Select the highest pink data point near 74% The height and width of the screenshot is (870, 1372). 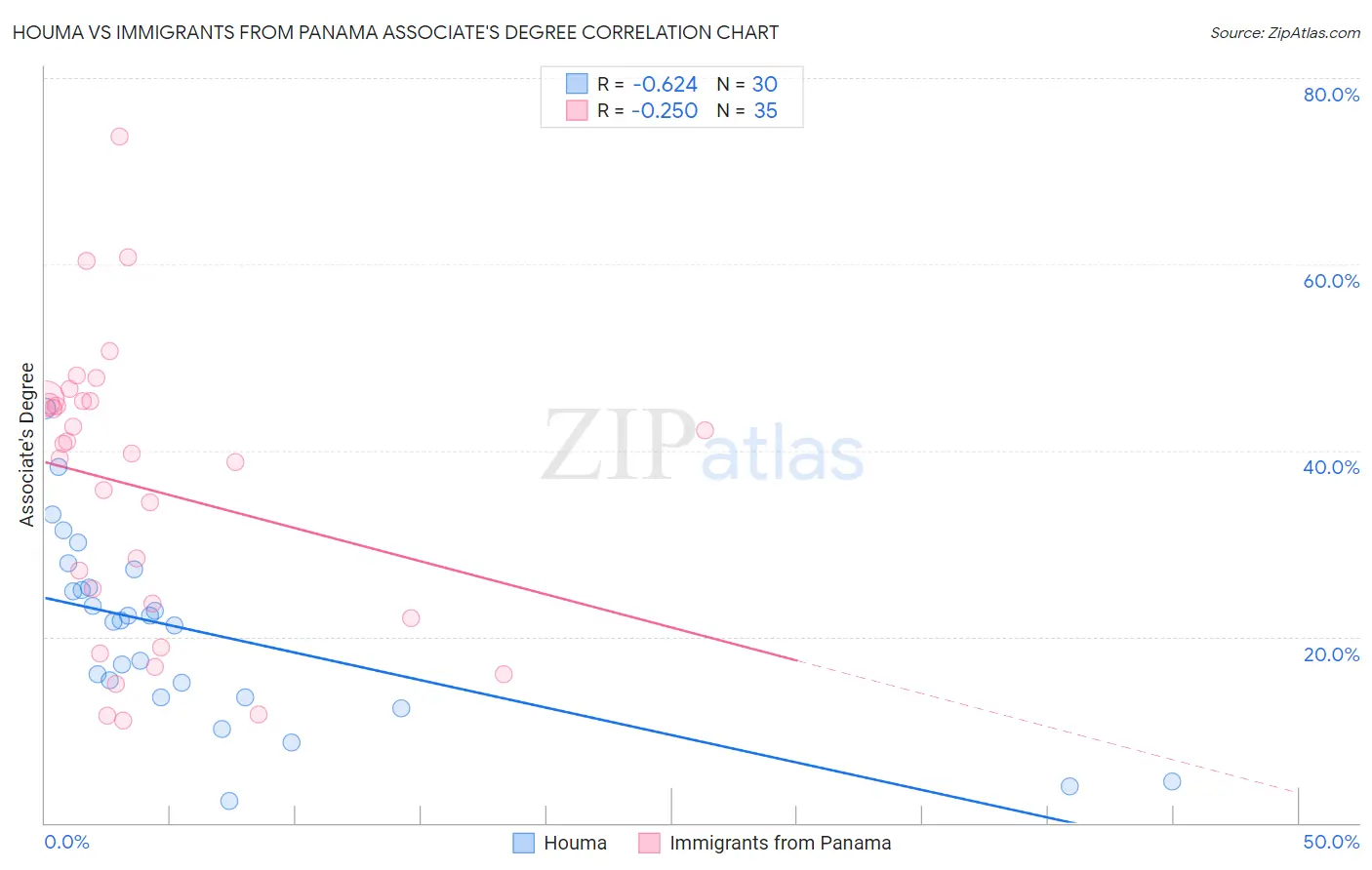pyautogui.click(x=119, y=137)
